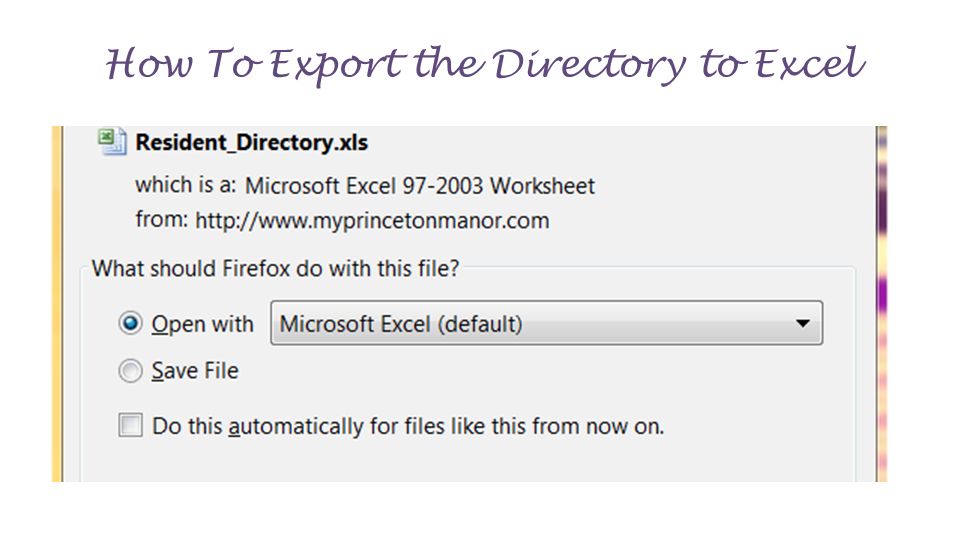Click the myprincetonmanor.com source URL
The height and width of the screenshot is (540, 960).
[x=372, y=220]
